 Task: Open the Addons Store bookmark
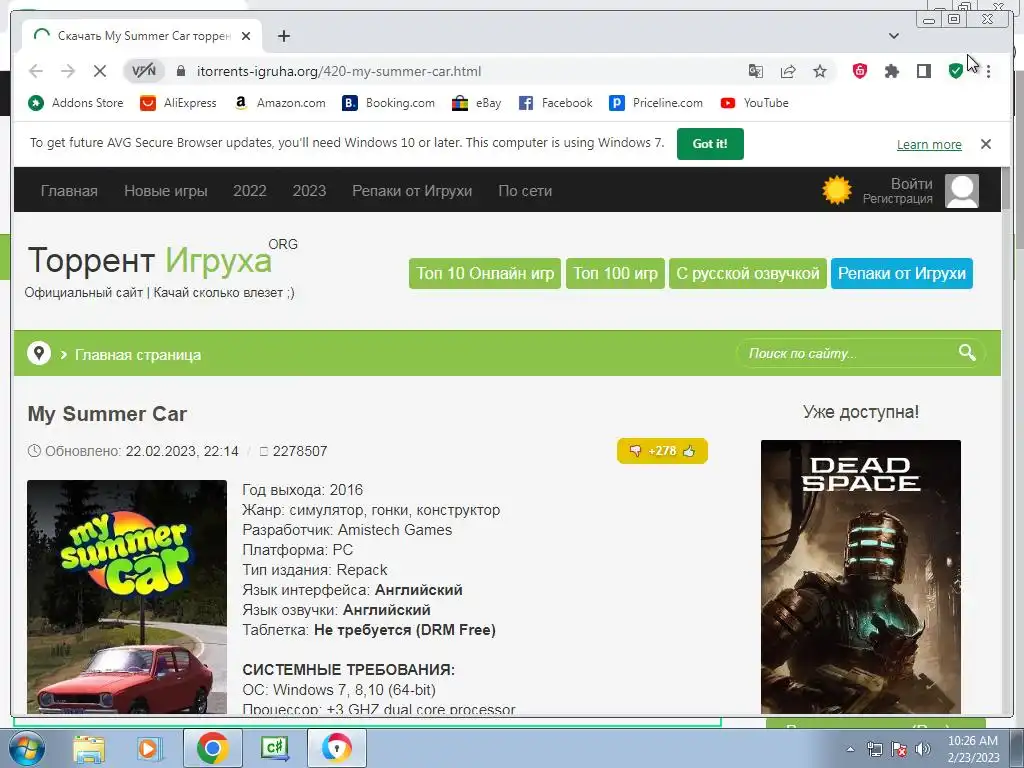(x=76, y=103)
